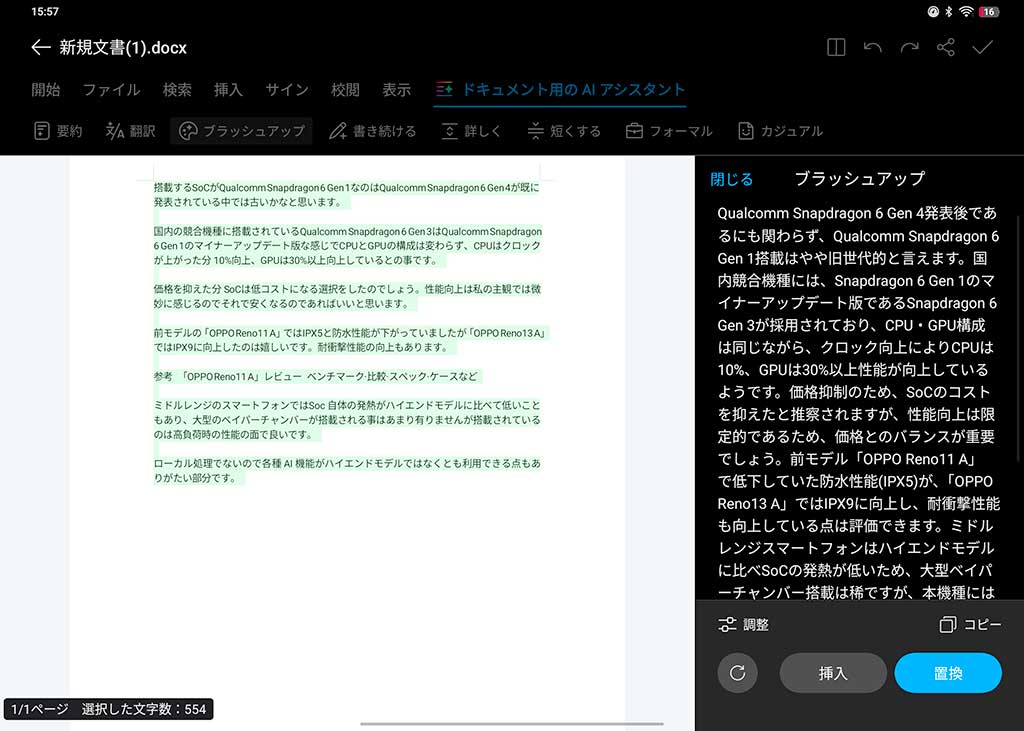Click the generated AI text in the ブラッシュアップ panel
The image size is (1024, 731).
coord(858,402)
